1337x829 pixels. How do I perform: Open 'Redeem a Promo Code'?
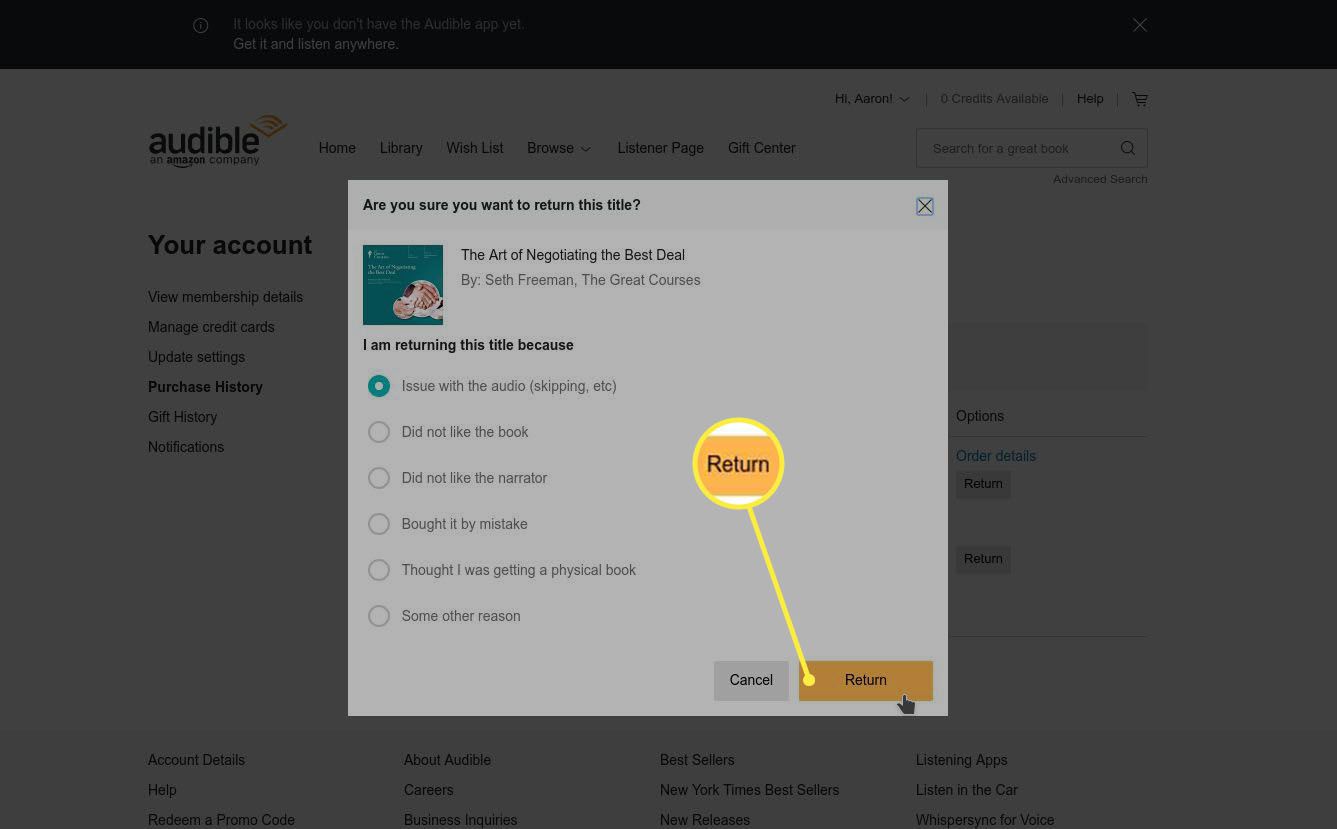[221, 820]
